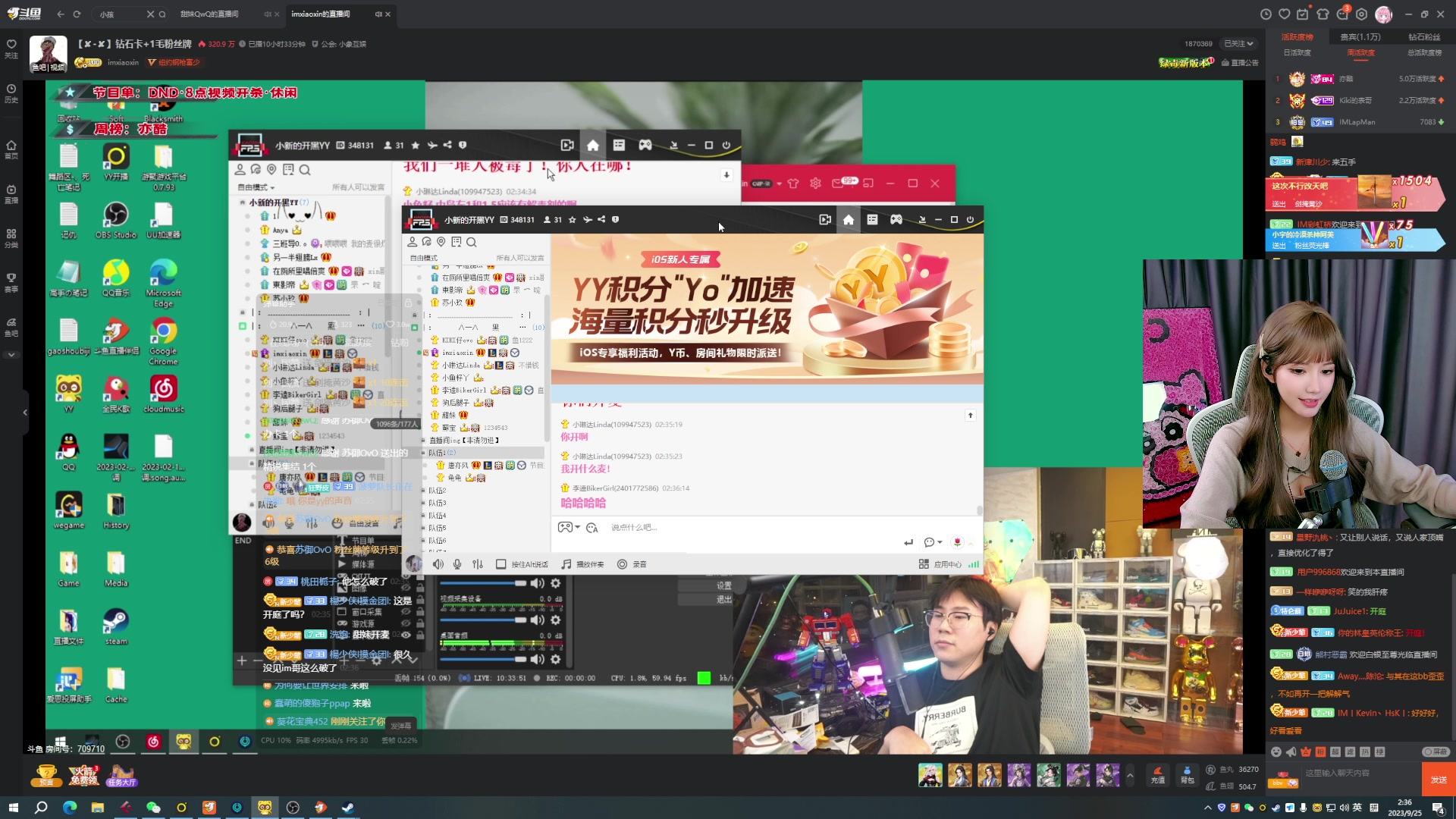This screenshot has width=1456, height=819.
Task: Click the microphone icon in YY bottom bar
Action: coord(457,564)
